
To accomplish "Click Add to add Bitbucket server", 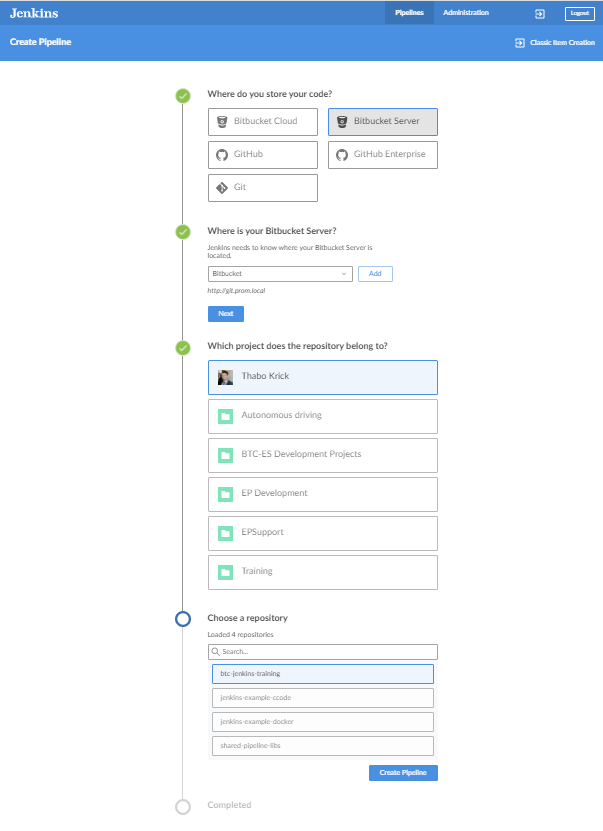I will click(375, 274).
